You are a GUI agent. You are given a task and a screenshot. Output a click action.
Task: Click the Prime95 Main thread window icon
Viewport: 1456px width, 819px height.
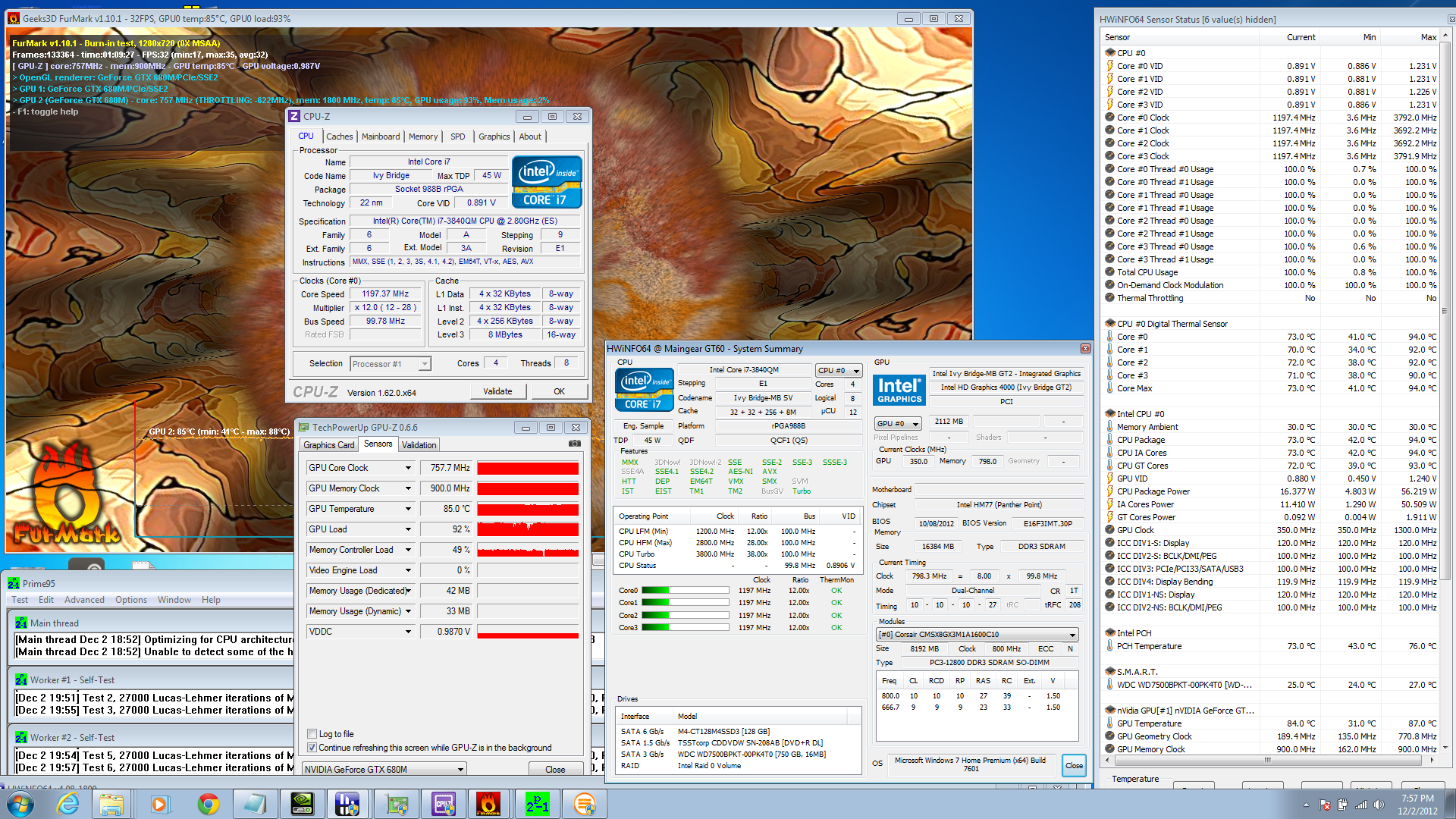pos(21,623)
